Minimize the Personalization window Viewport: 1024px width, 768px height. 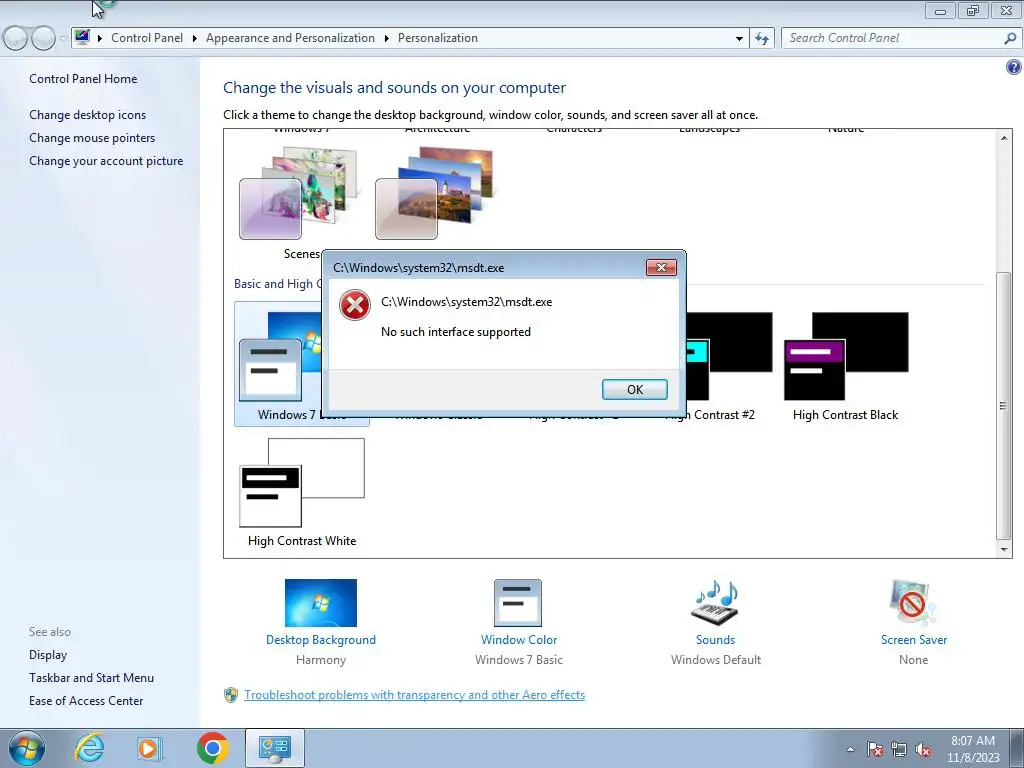(x=940, y=10)
